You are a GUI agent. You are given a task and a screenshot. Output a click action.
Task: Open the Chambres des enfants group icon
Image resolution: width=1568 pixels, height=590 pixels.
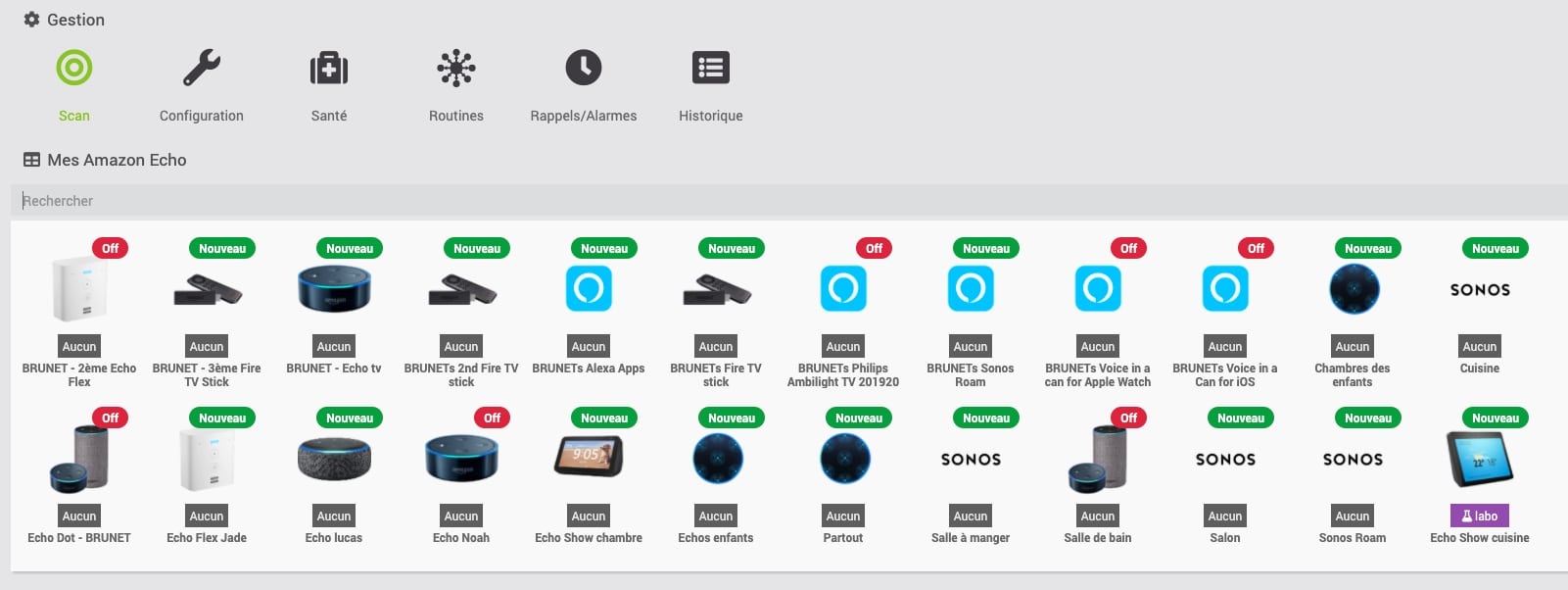1354,289
